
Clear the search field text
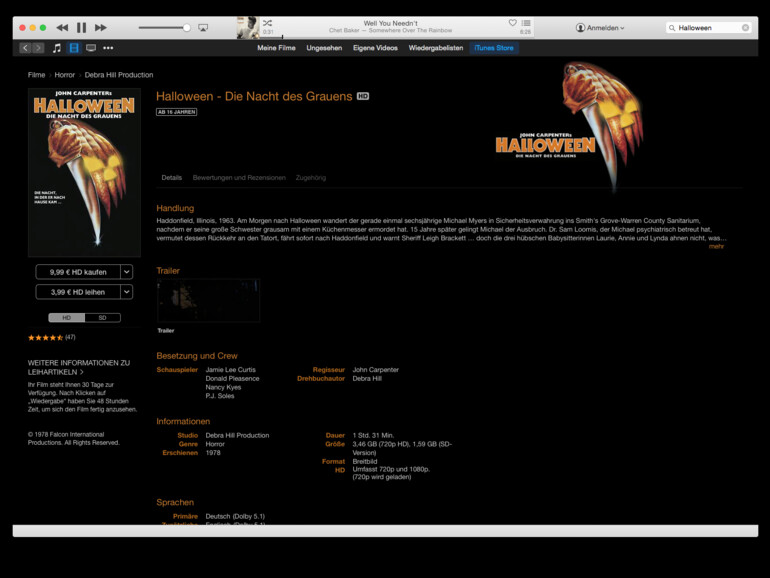pyautogui.click(x=745, y=28)
